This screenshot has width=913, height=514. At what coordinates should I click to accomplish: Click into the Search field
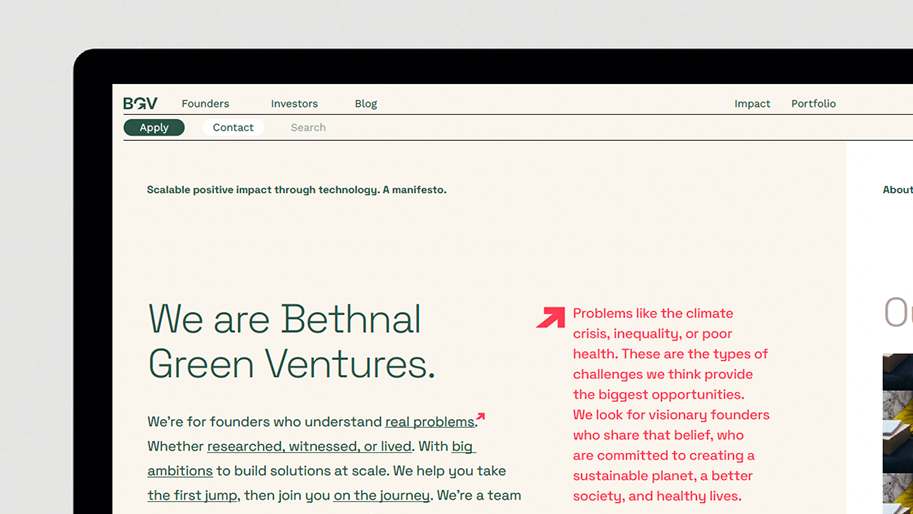click(x=308, y=127)
